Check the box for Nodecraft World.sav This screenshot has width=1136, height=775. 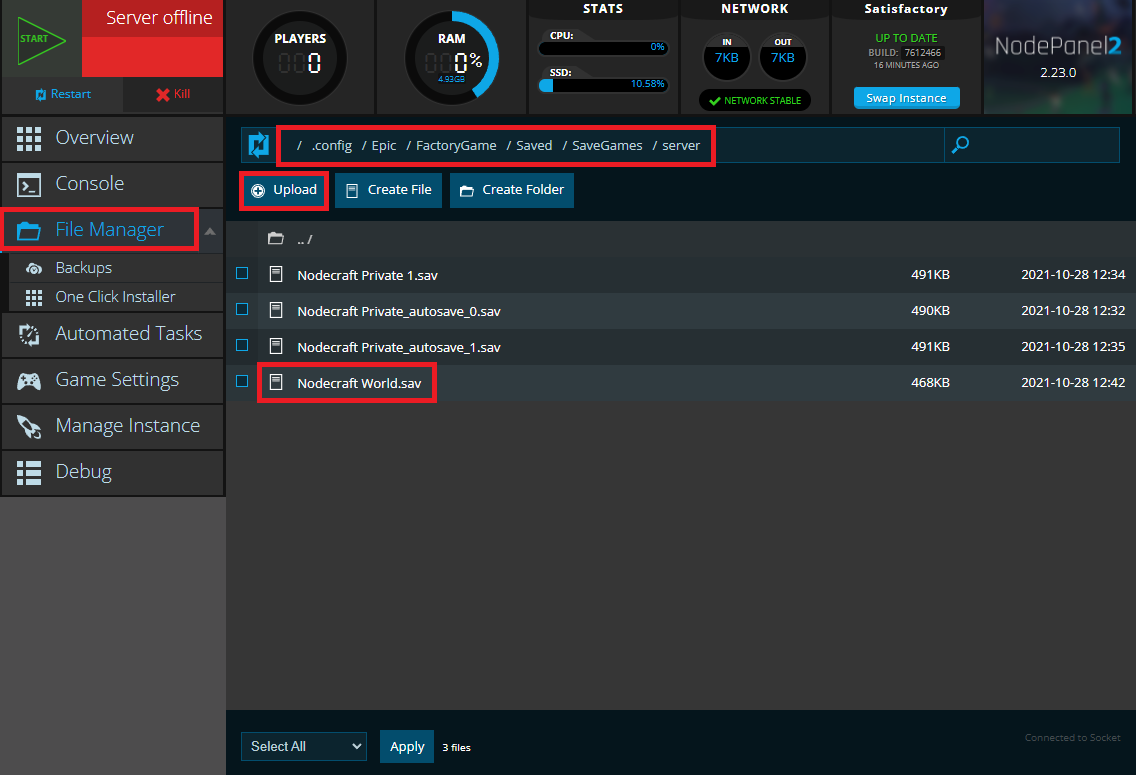tap(241, 382)
